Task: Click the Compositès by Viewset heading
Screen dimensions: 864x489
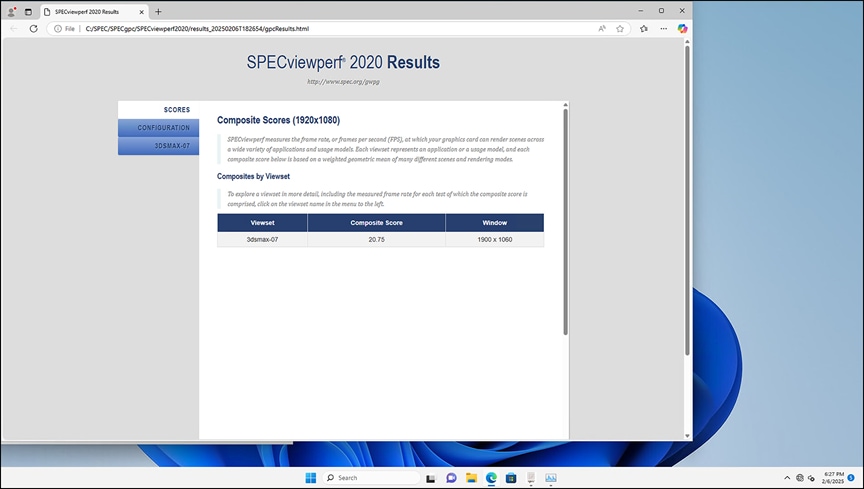Action: click(253, 176)
